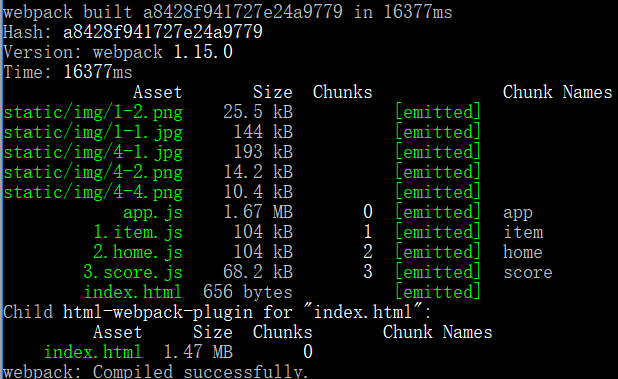Click static/img/4-4.png asset name

(93, 193)
